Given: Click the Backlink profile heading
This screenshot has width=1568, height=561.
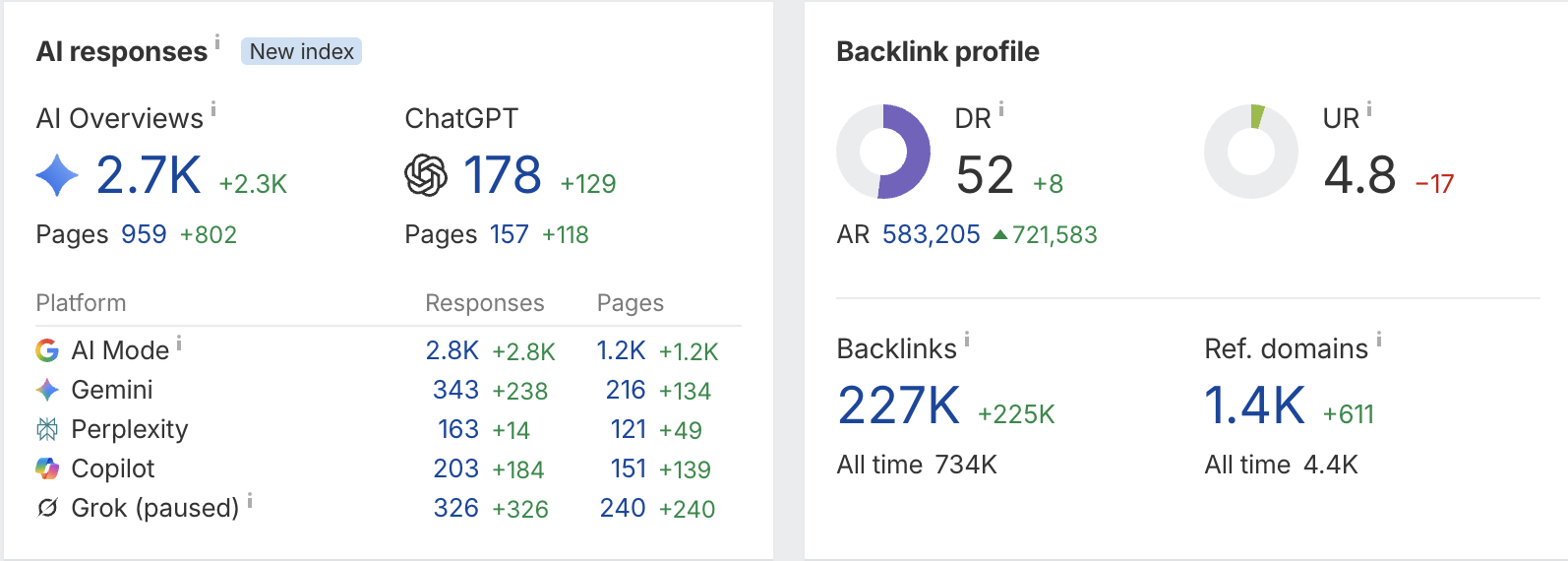Looking at the screenshot, I should click(x=937, y=51).
